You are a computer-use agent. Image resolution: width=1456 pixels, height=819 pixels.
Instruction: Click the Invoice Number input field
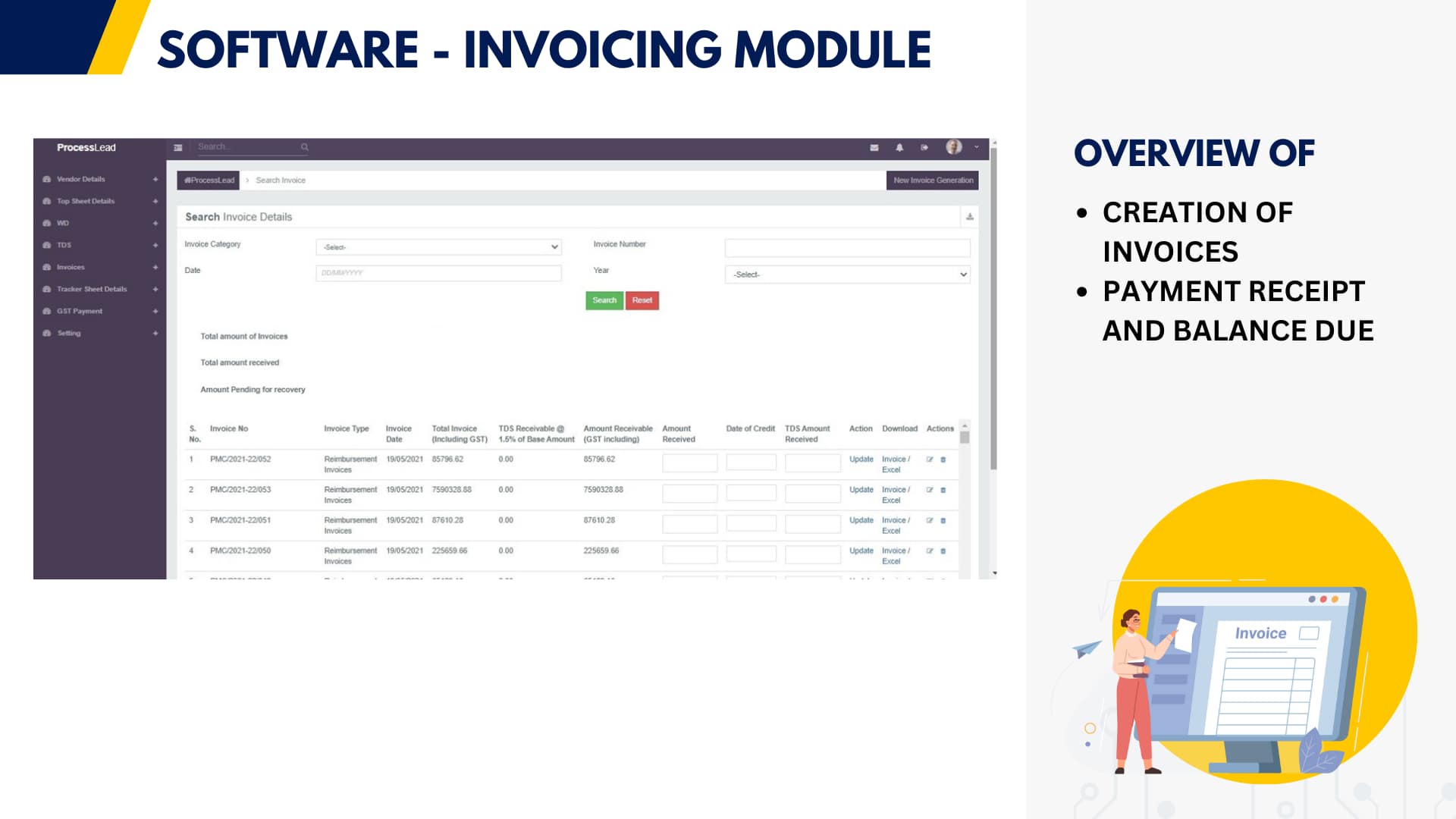[x=847, y=248]
